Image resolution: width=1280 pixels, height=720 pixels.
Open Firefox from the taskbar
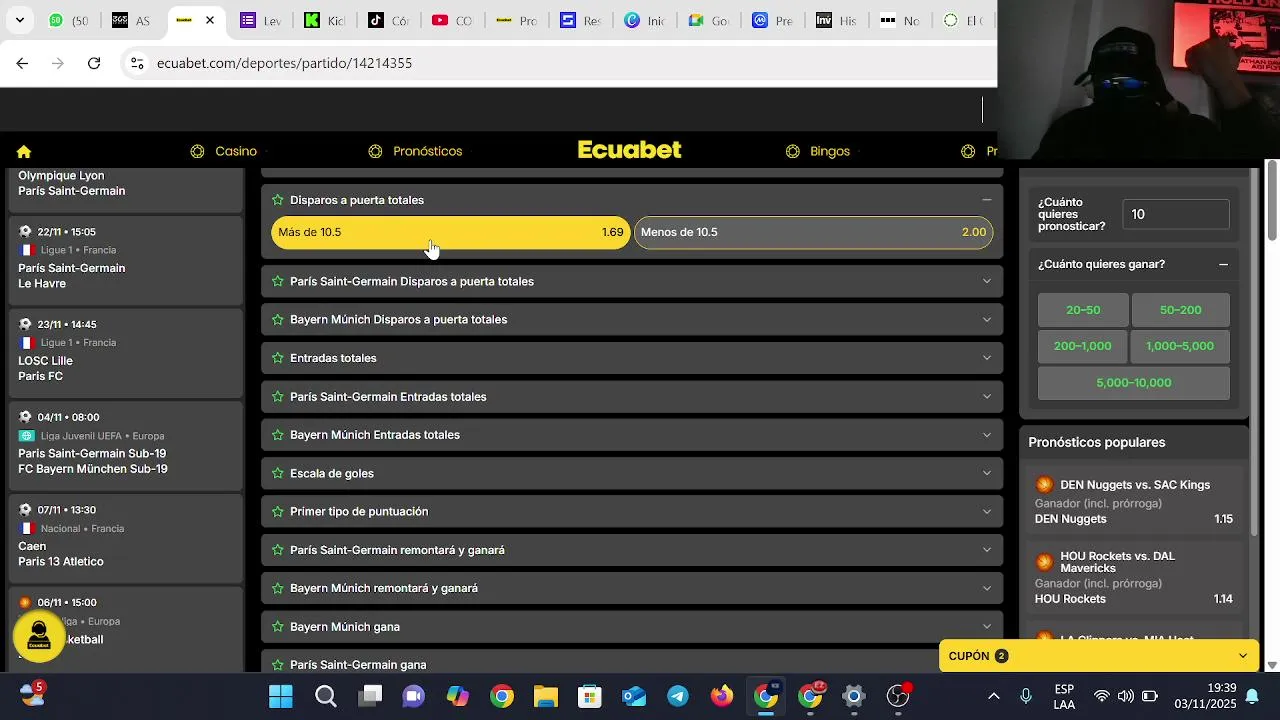722,696
